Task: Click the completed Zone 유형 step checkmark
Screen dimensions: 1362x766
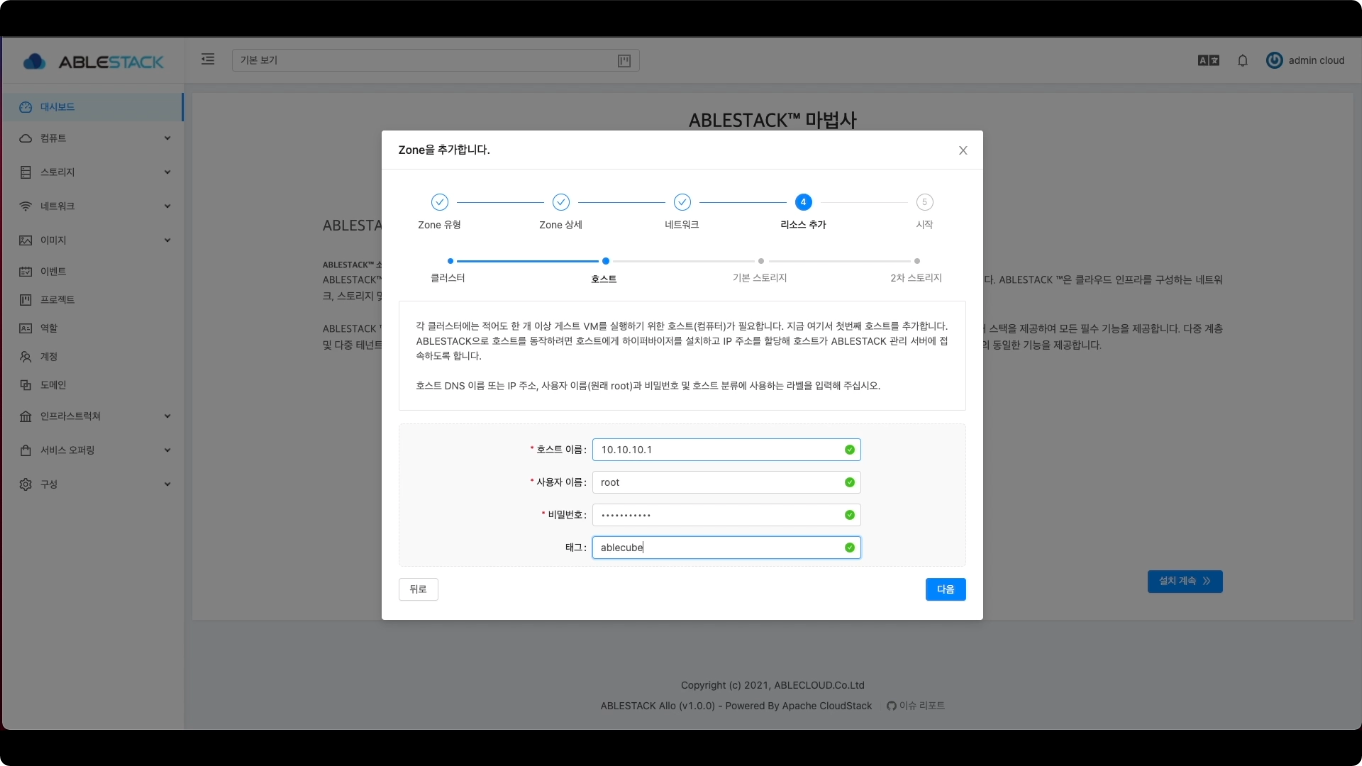Action: pos(440,202)
